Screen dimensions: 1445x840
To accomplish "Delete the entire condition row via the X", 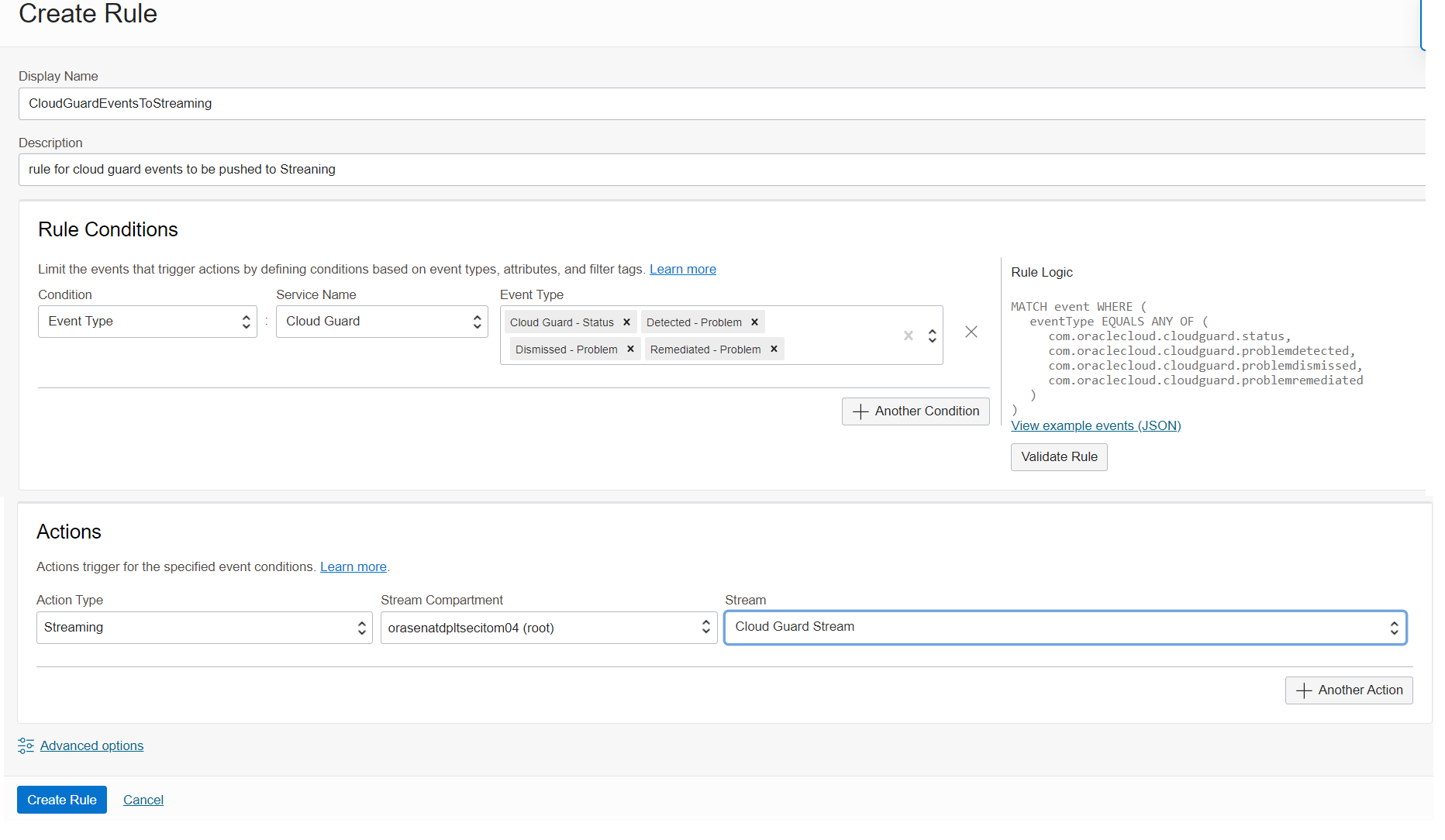I will click(971, 332).
